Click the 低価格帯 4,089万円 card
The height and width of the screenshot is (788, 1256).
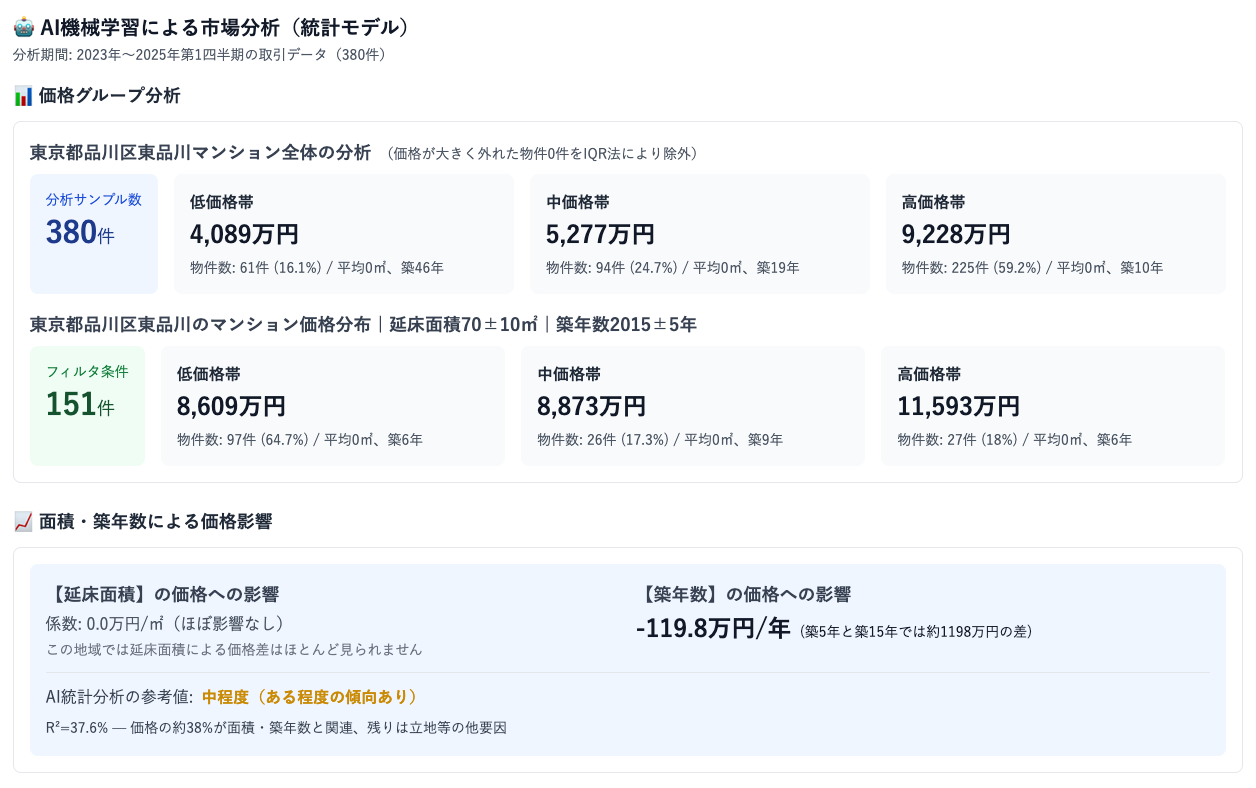[343, 234]
